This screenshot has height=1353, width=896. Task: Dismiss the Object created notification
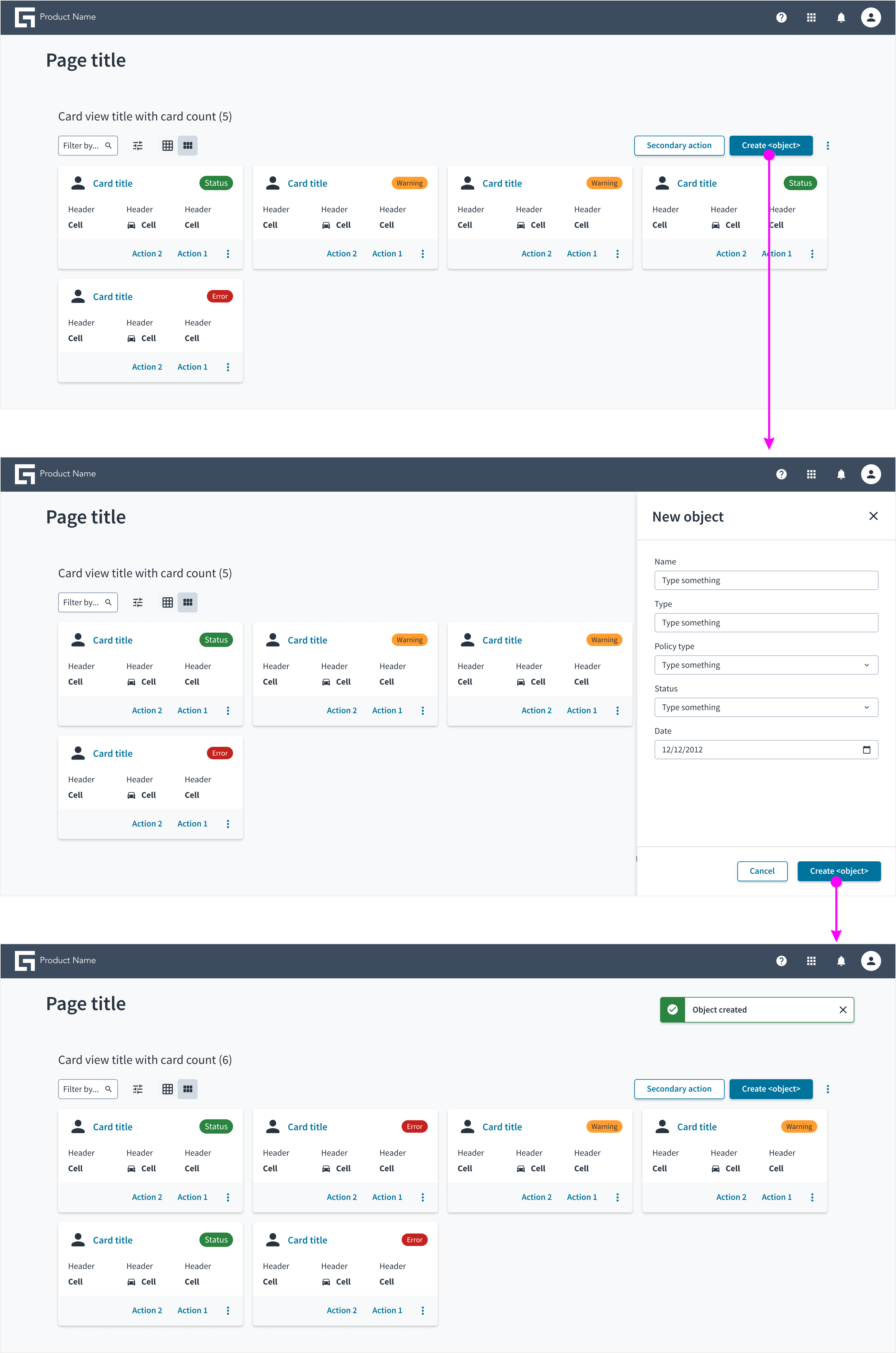[843, 1010]
